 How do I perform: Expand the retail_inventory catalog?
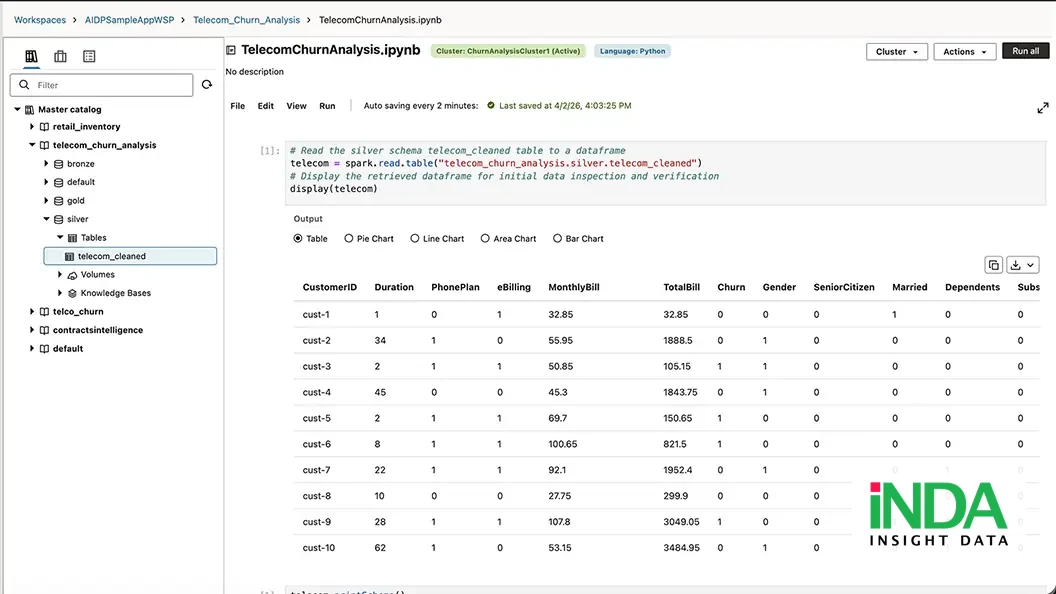click(32, 127)
